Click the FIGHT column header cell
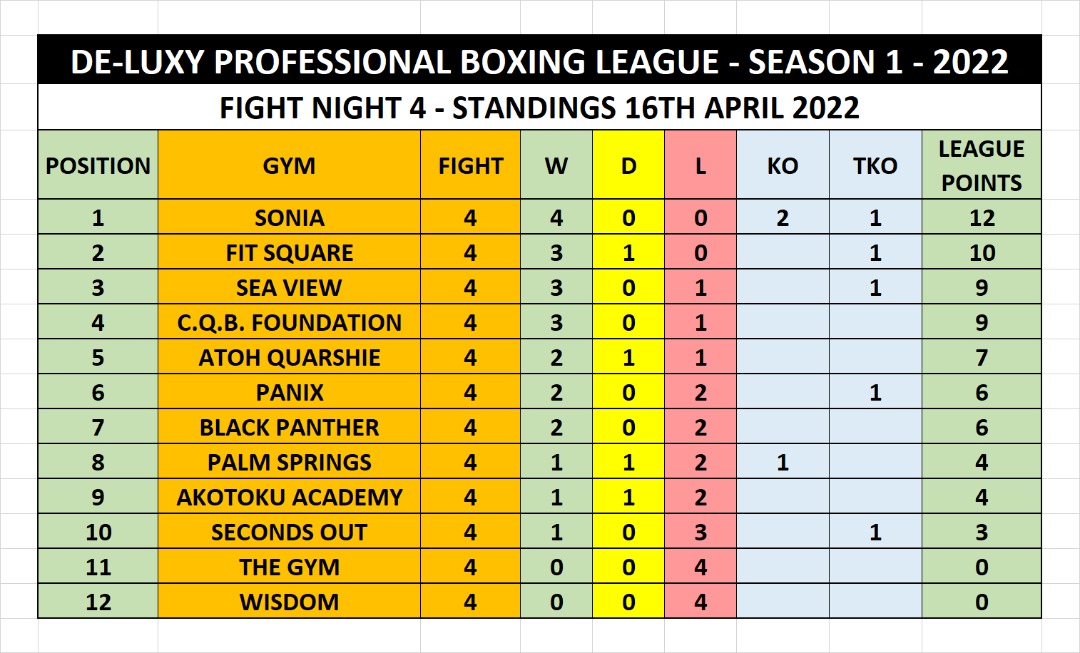1080x653 pixels. (x=470, y=166)
